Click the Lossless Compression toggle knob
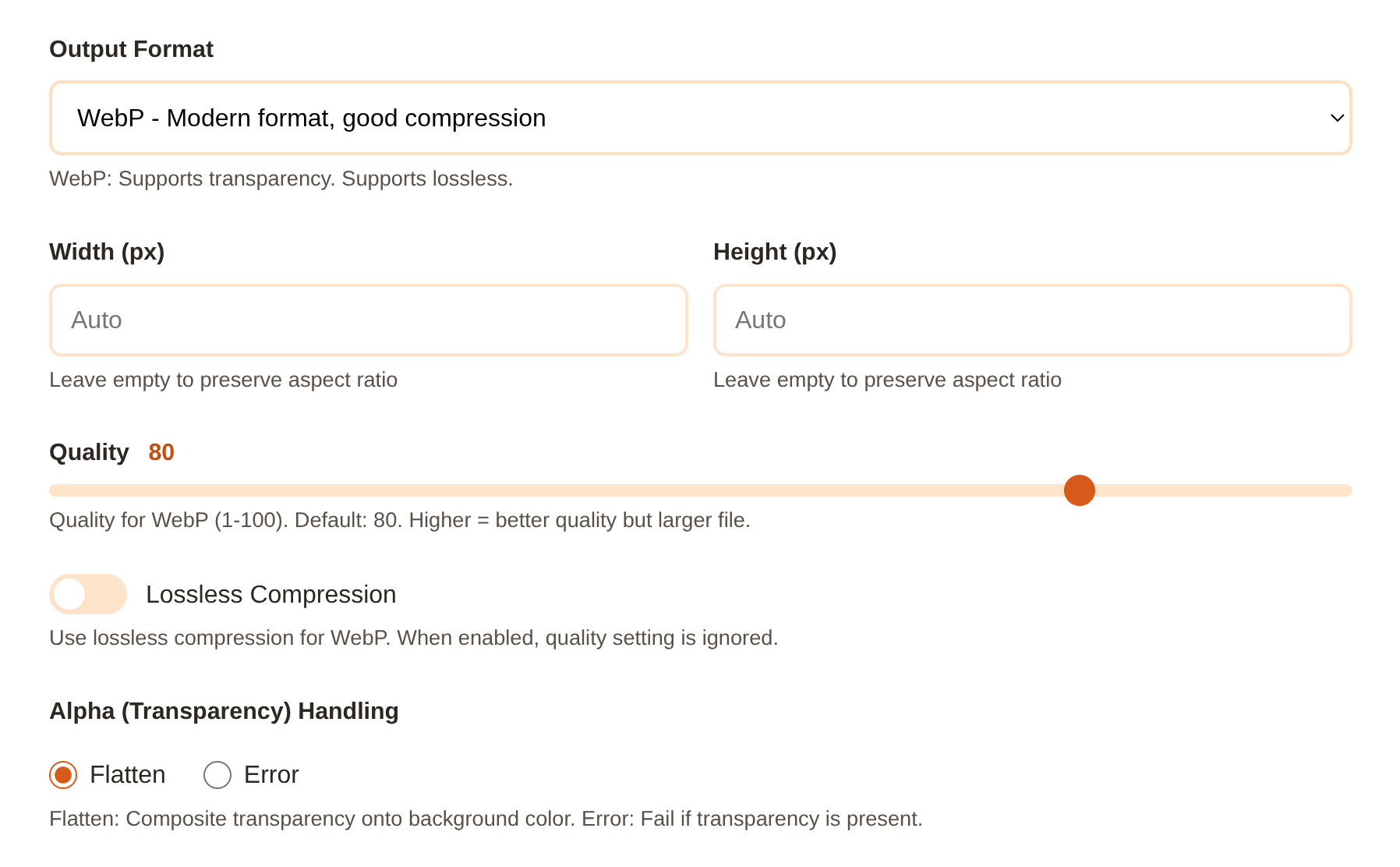 [x=71, y=593]
